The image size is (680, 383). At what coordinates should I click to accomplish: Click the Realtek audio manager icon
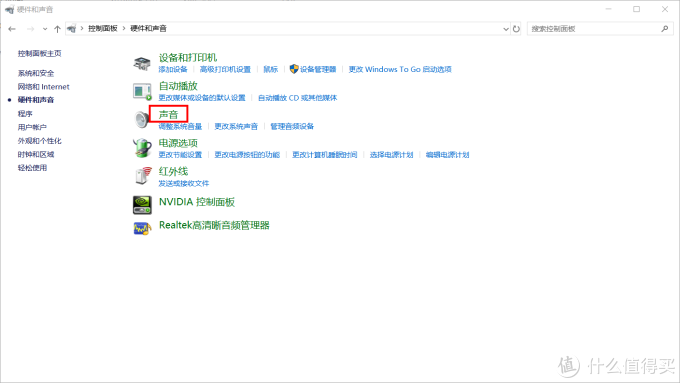pyautogui.click(x=142, y=228)
